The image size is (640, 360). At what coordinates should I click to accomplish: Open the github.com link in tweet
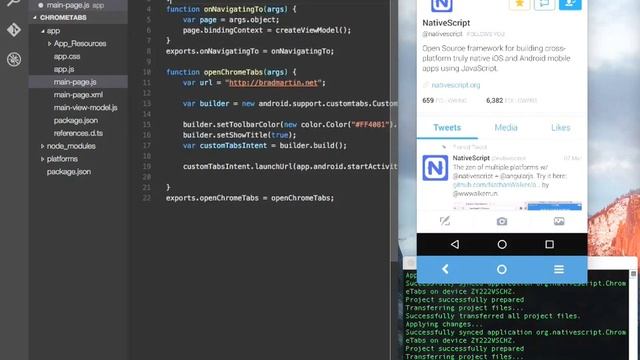(495, 184)
